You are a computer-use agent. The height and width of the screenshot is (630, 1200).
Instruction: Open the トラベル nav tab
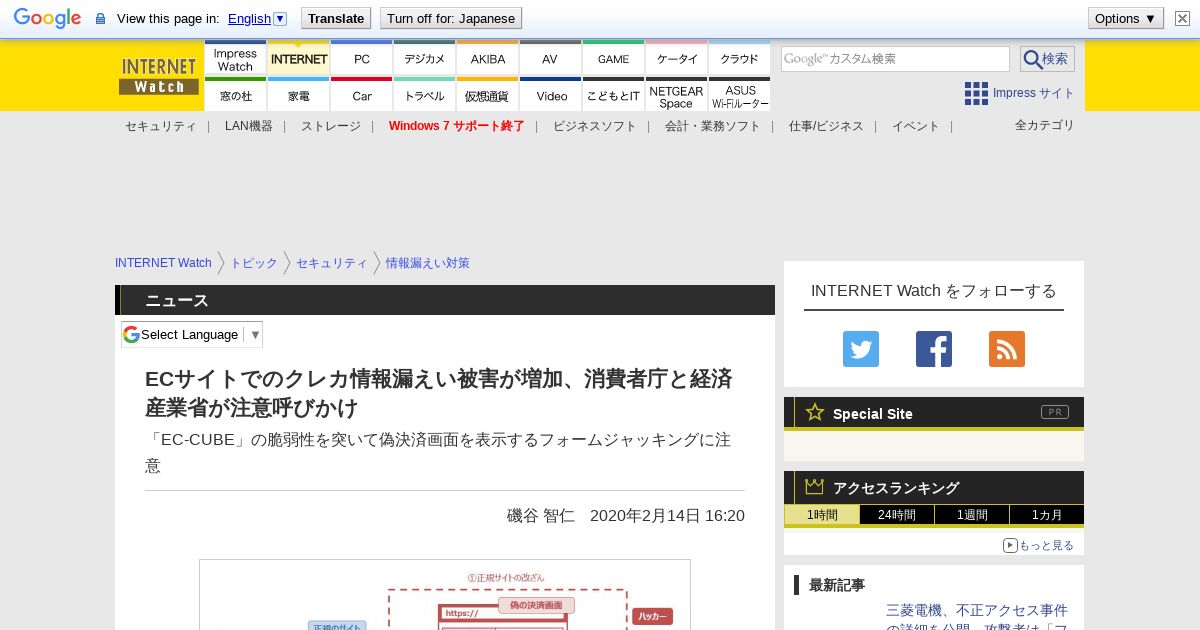[x=425, y=95]
